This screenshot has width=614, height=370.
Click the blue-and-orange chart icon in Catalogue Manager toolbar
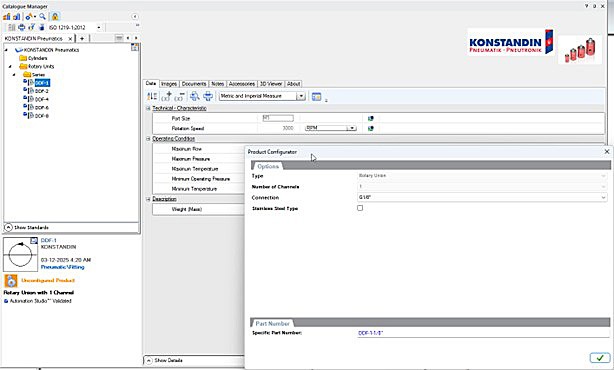16,16
